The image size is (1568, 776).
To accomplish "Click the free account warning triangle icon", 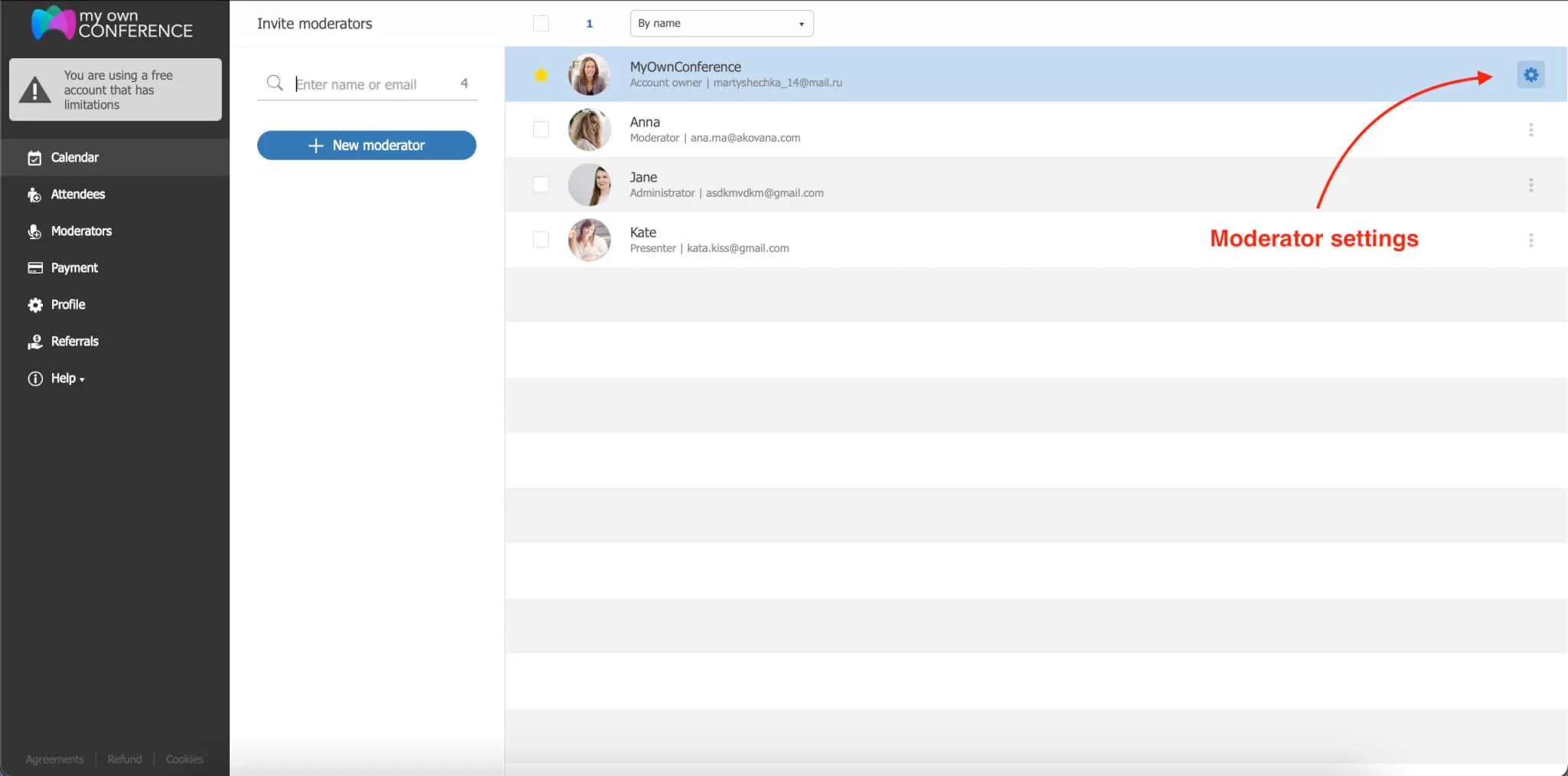I will [x=35, y=90].
